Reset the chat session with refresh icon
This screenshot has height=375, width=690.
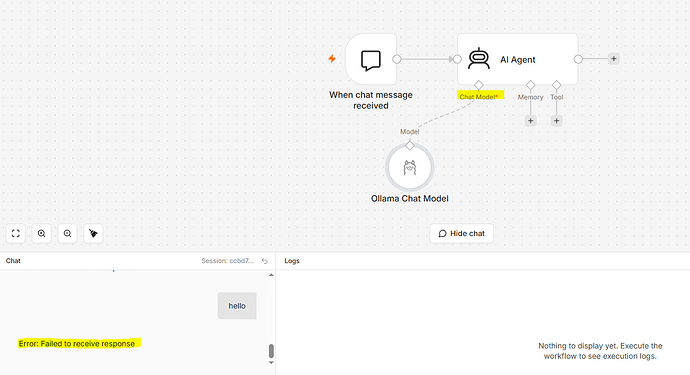(x=264, y=261)
